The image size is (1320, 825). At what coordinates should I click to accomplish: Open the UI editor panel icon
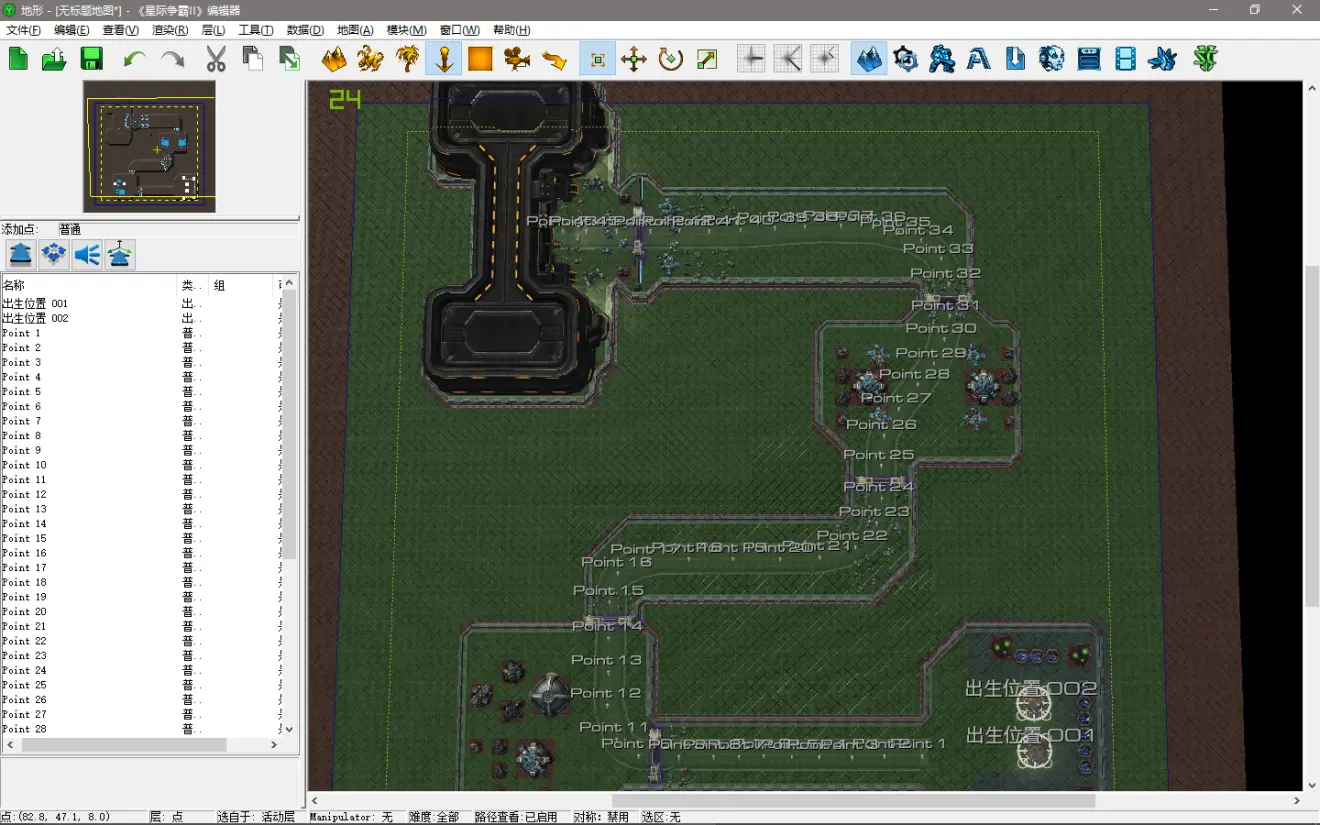(1089, 59)
